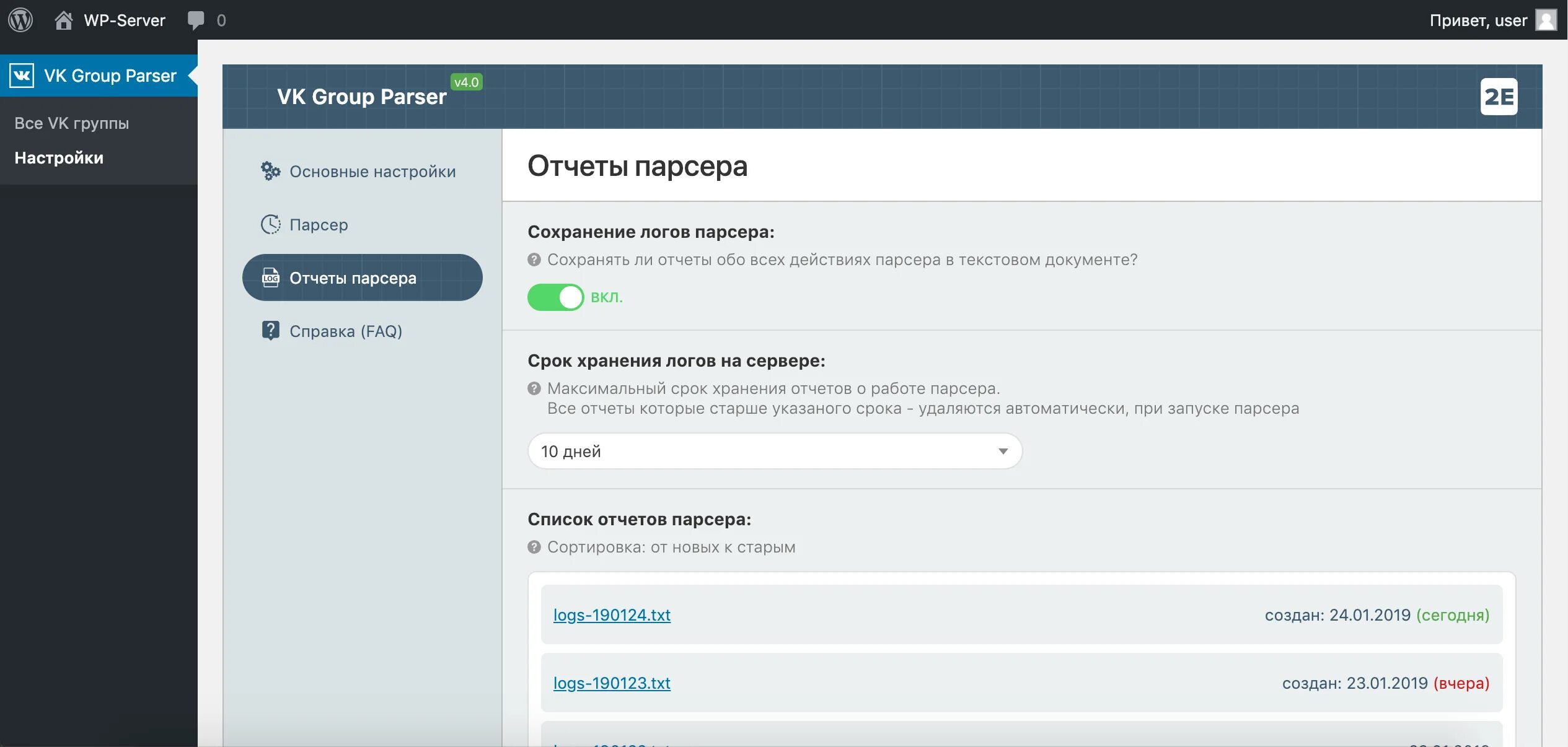Click the VK logo in sidebar

coord(22,76)
